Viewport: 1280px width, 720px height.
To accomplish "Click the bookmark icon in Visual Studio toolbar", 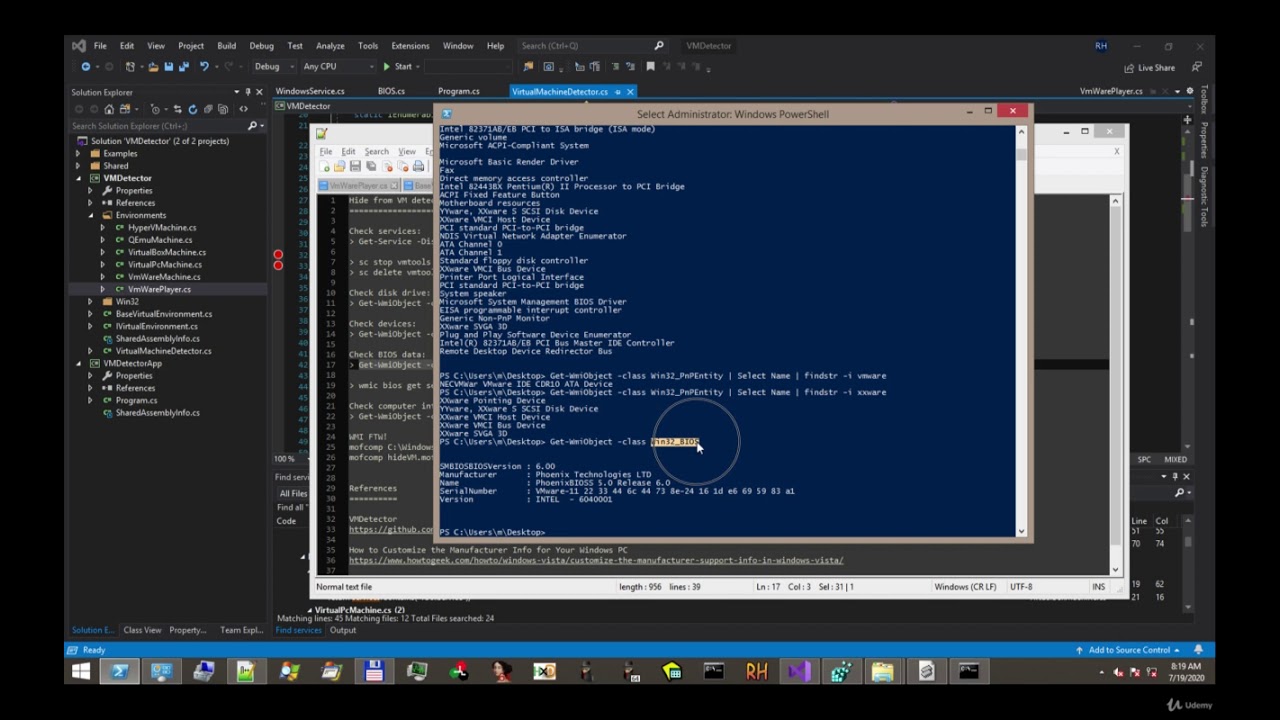I will click(x=650, y=67).
